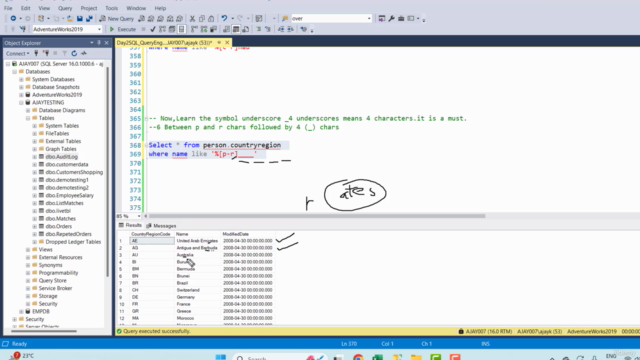Pin the Day2SQL_QueryEng query tab
Viewport: 640px width, 360px height.
[219, 42]
